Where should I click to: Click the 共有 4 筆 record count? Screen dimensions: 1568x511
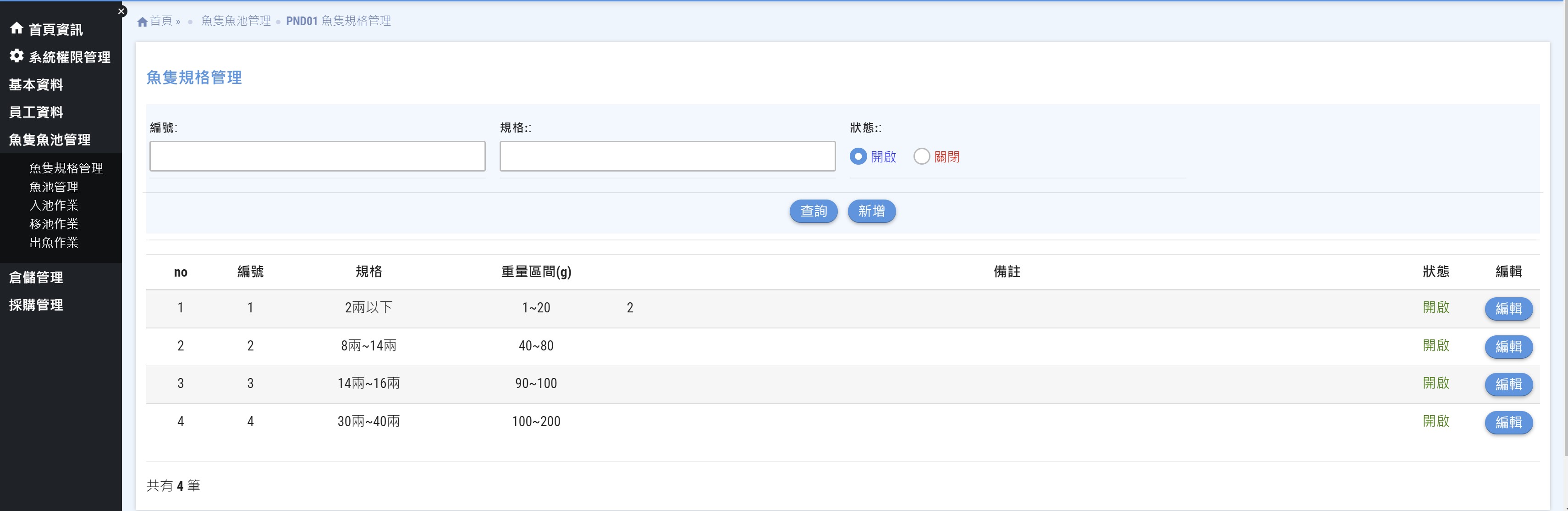point(173,486)
